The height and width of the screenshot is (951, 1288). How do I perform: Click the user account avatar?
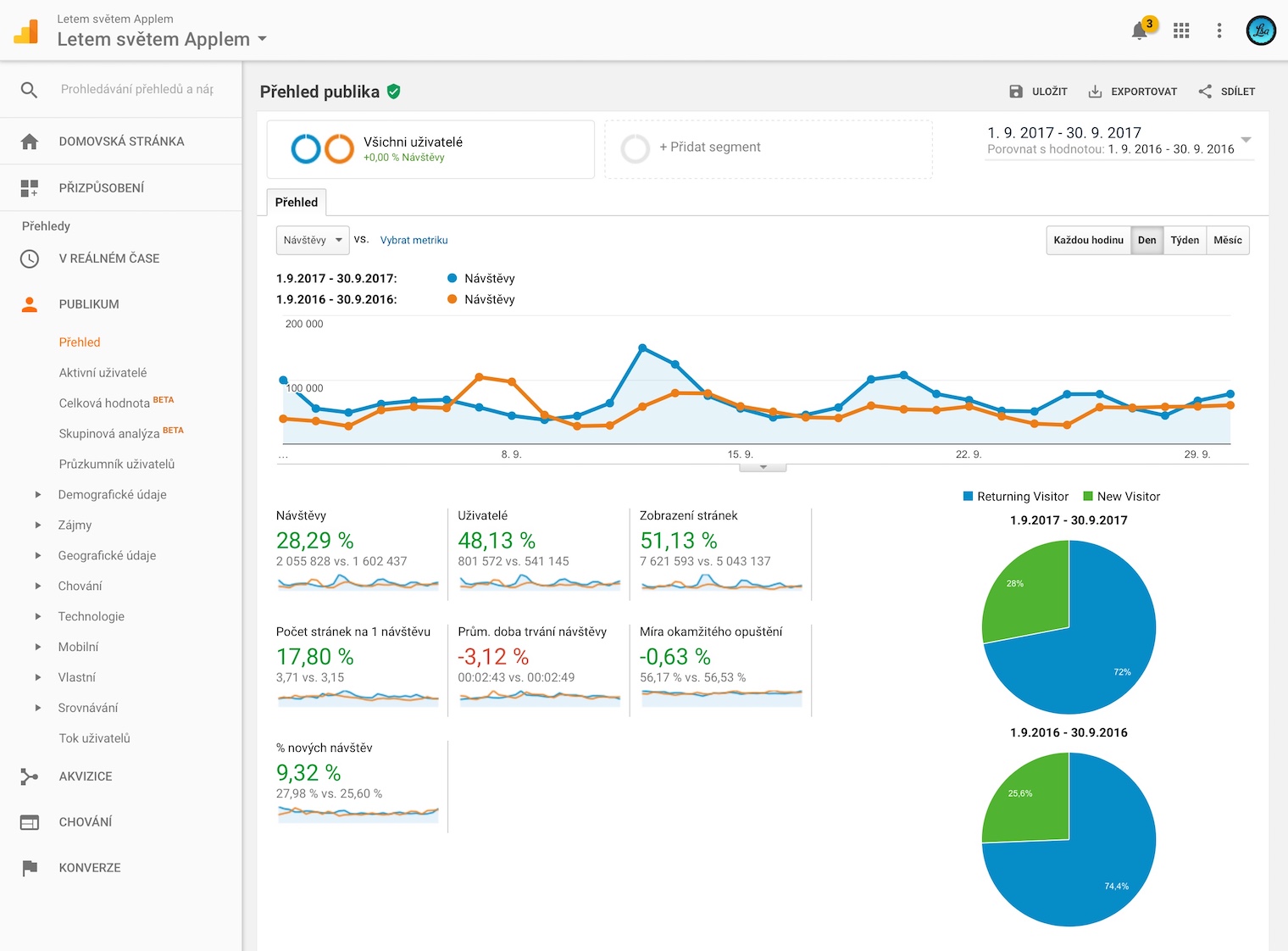click(1261, 31)
